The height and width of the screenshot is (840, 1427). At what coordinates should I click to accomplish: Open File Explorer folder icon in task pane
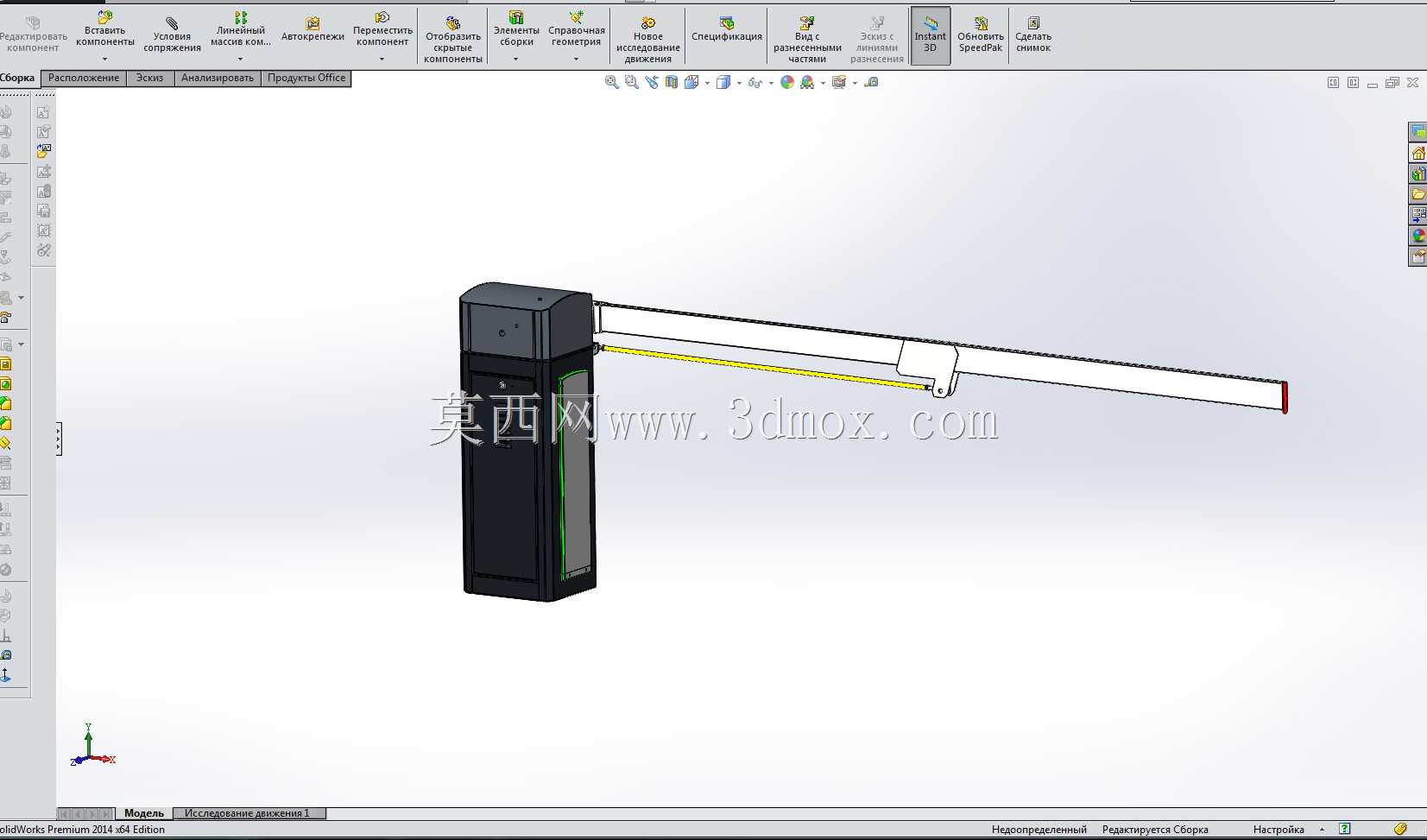click(1418, 194)
